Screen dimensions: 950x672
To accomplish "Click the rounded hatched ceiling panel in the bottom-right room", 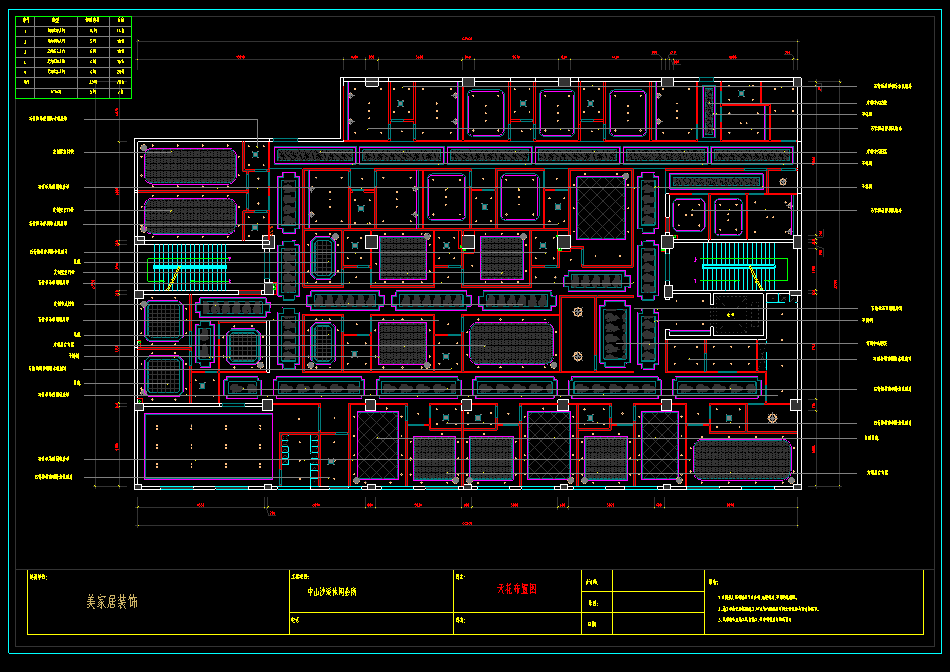I will 742,459.
